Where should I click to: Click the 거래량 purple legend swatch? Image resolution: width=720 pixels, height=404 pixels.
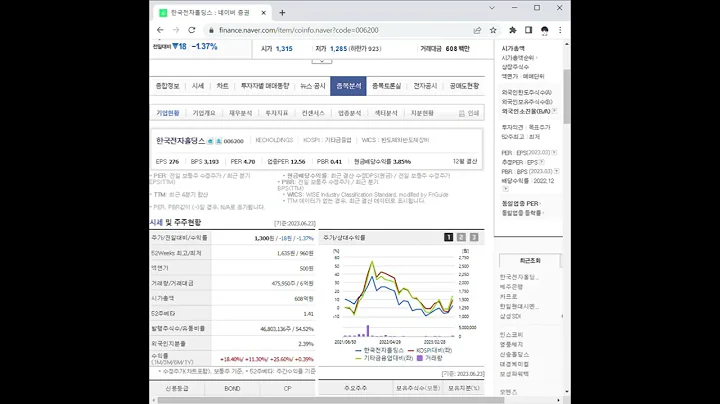coord(420,358)
